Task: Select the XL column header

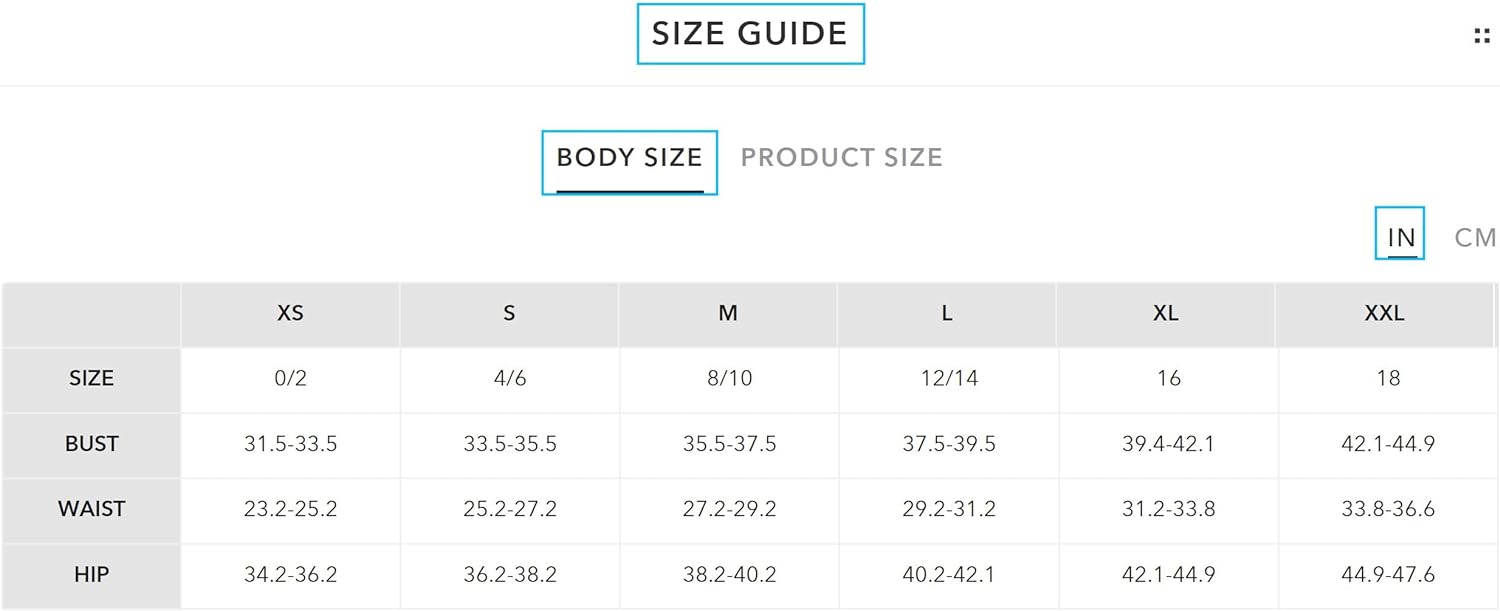Action: (x=1166, y=314)
